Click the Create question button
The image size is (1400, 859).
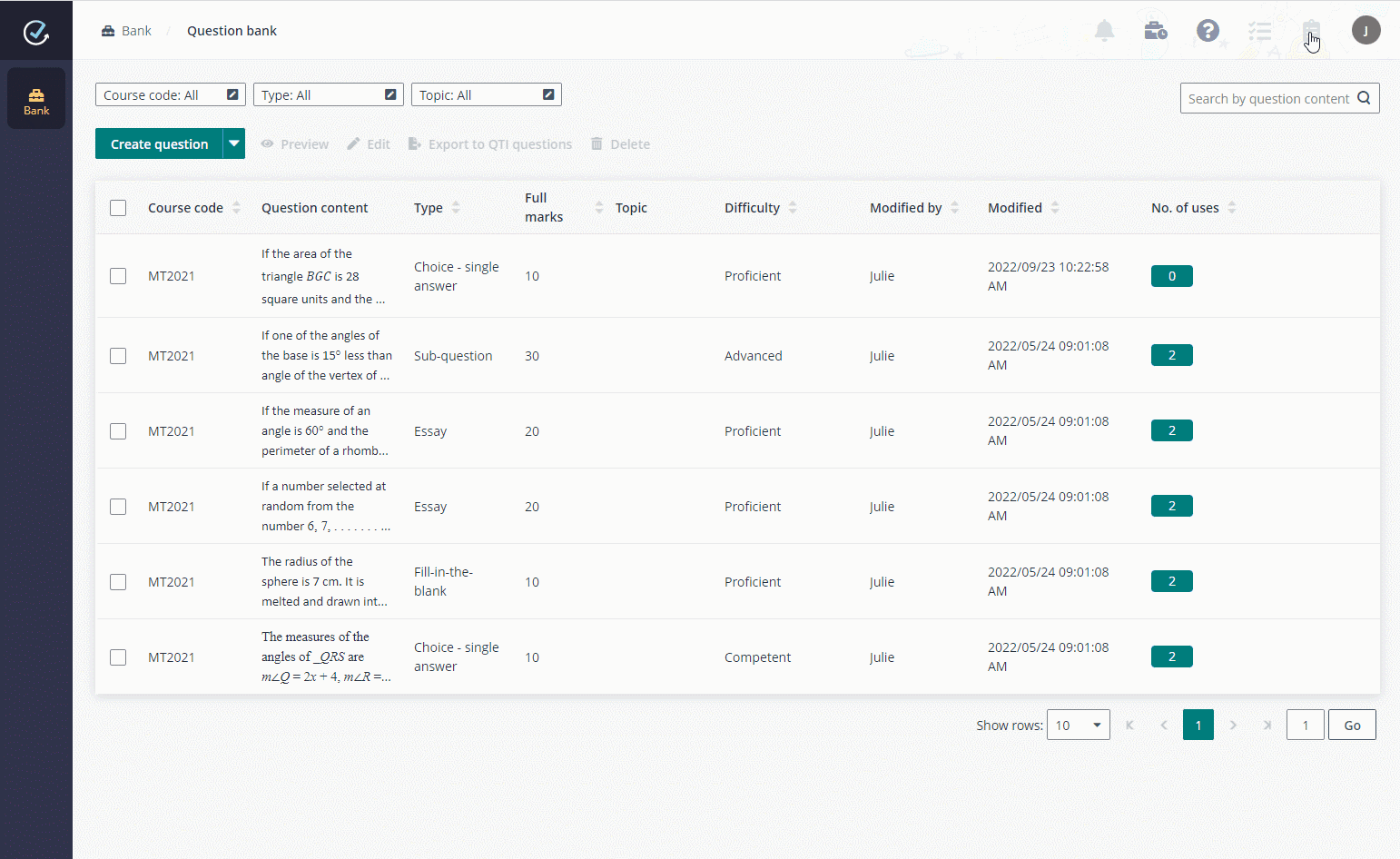coord(159,143)
